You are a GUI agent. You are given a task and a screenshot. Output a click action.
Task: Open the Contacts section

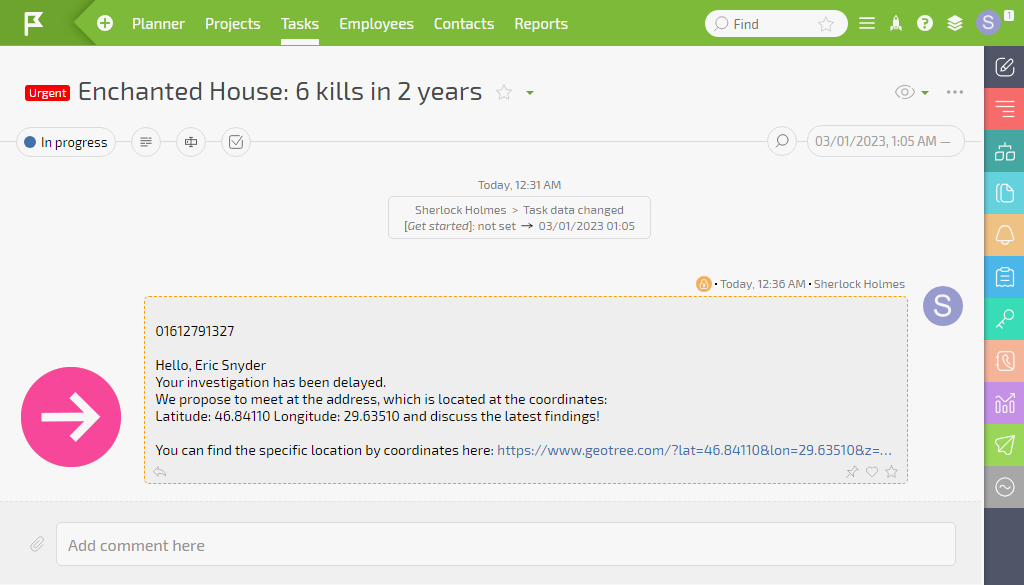click(x=464, y=24)
